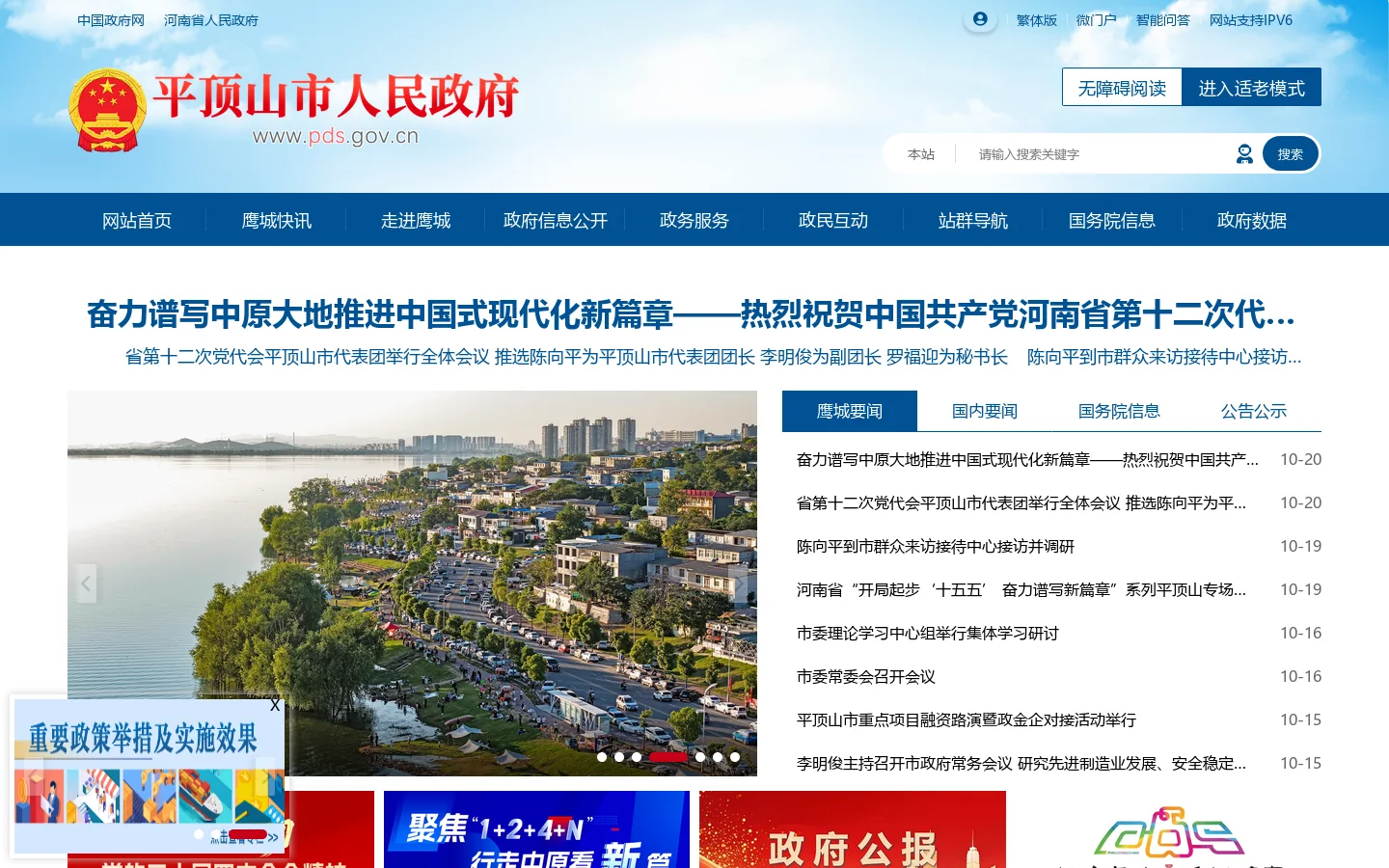Switch to 国内要闻 news tab
The image size is (1389, 868).
(x=985, y=411)
